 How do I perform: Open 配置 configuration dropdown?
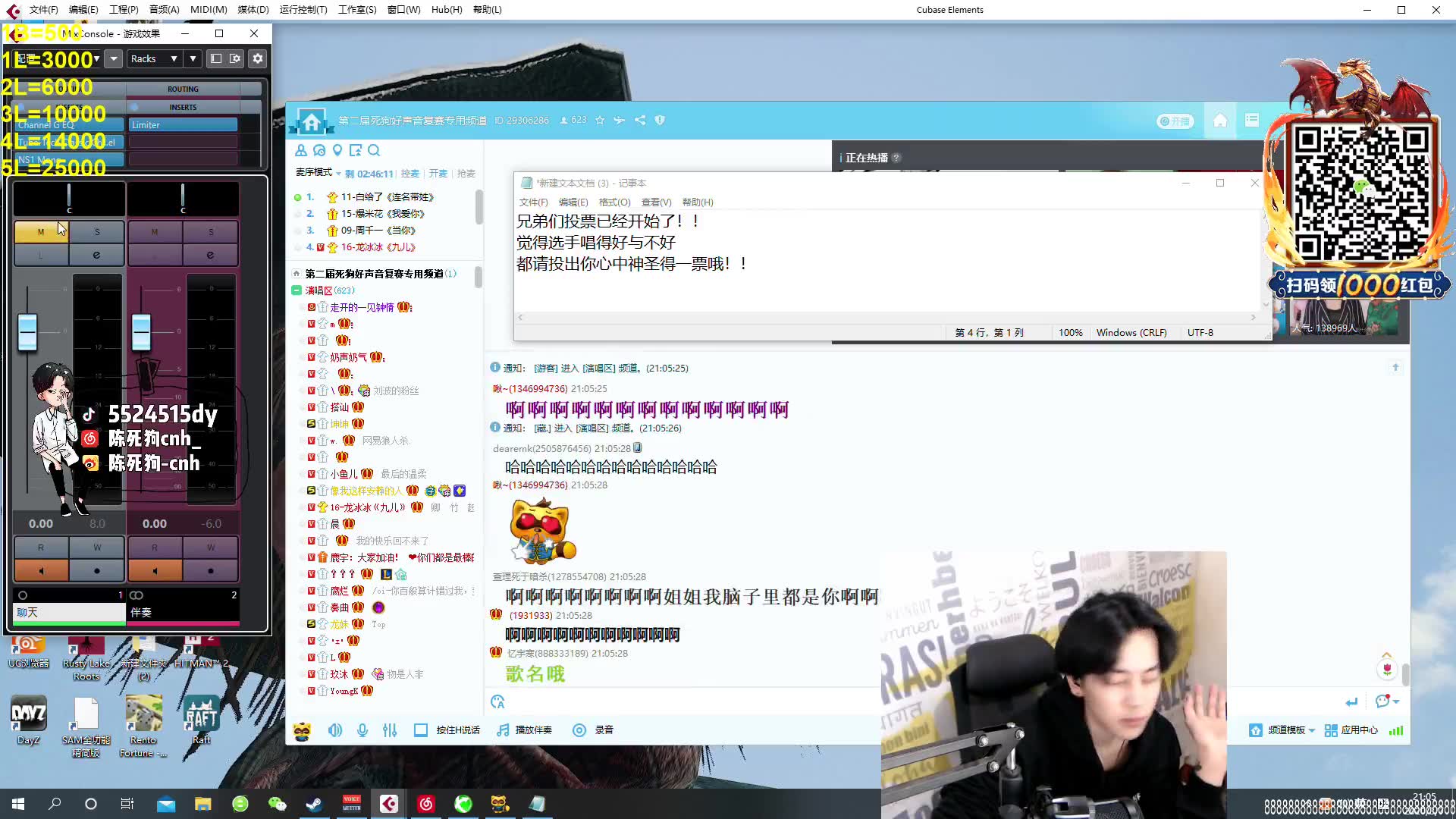click(x=57, y=58)
